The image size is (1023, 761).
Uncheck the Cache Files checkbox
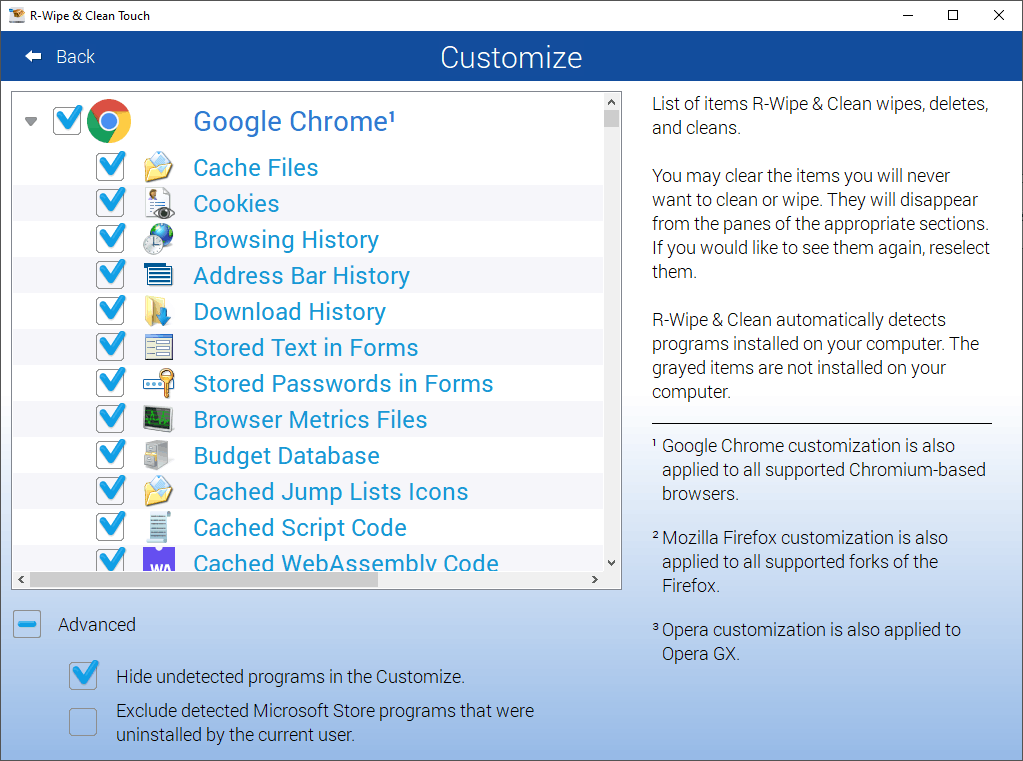coord(110,166)
